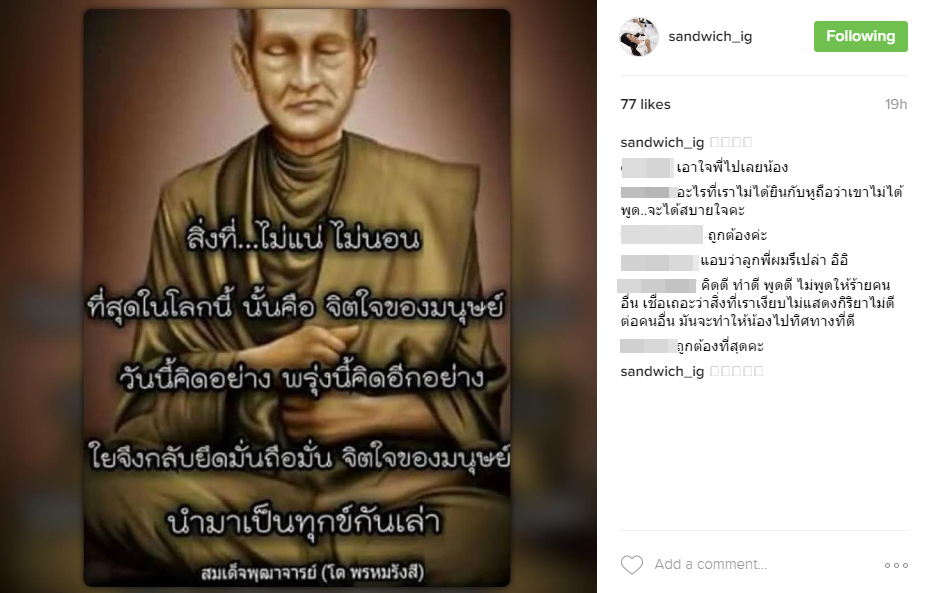Open blurred commenter before อะไรที่เราไม่ได้ยิน

pos(648,193)
